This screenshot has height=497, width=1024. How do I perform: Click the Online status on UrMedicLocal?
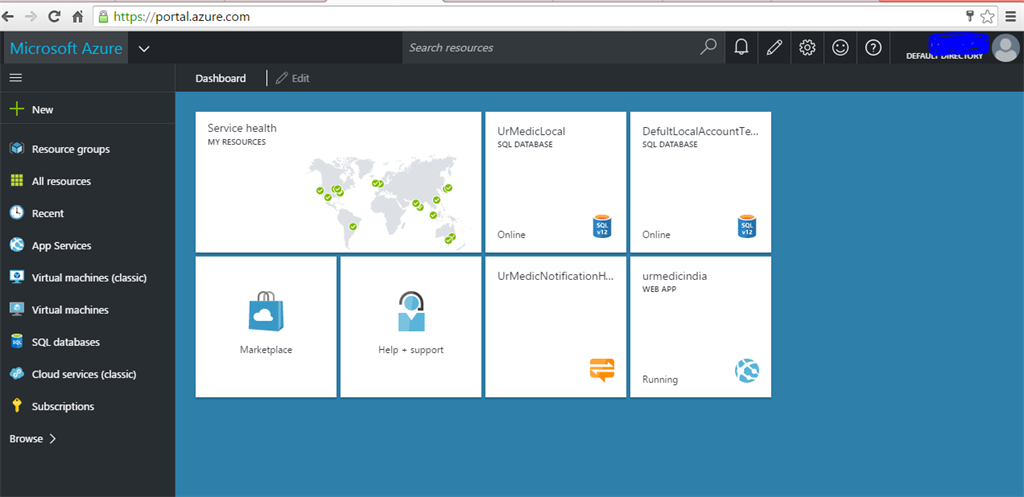[x=511, y=234]
